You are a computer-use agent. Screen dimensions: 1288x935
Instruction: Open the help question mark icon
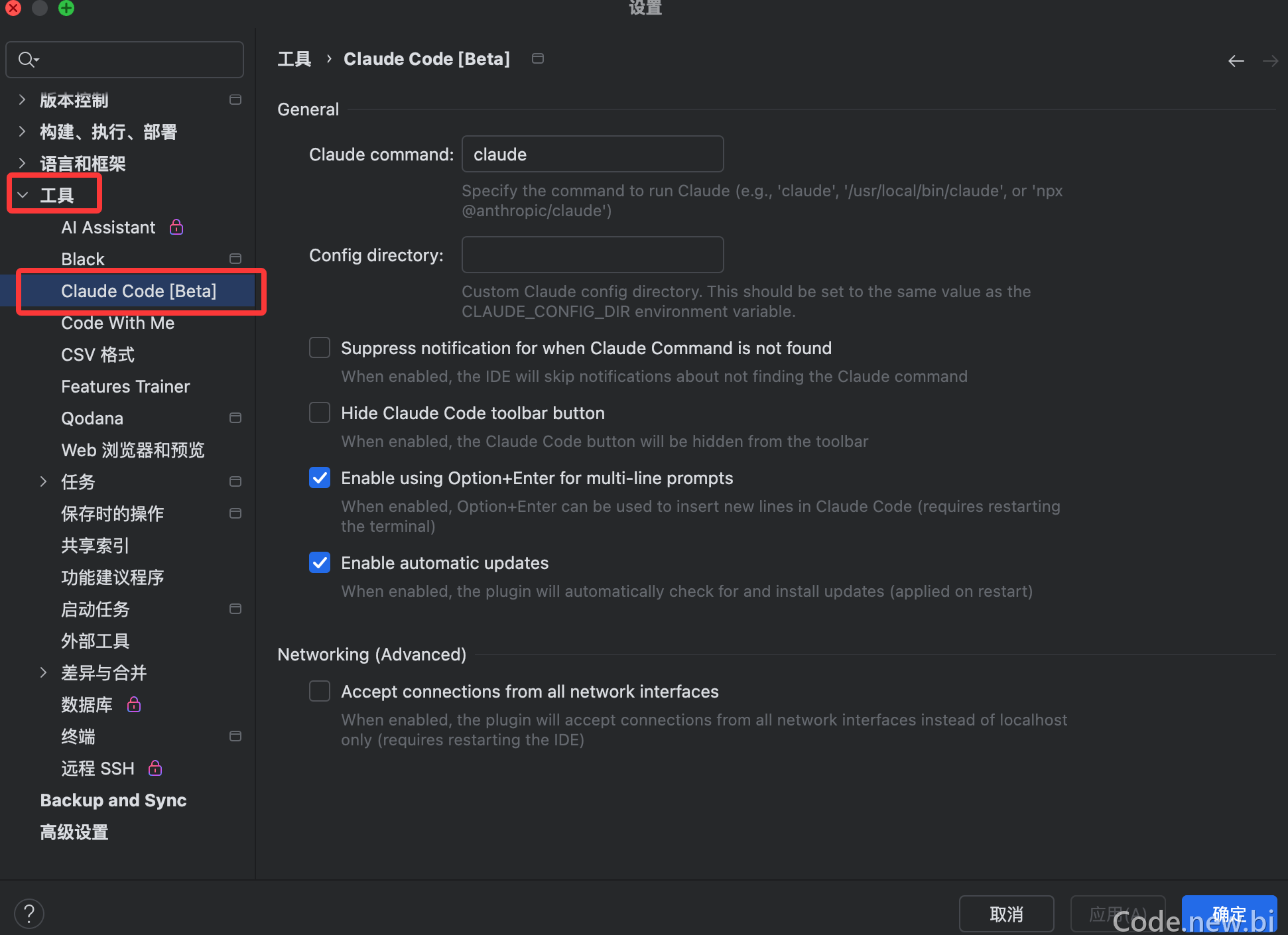[29, 914]
